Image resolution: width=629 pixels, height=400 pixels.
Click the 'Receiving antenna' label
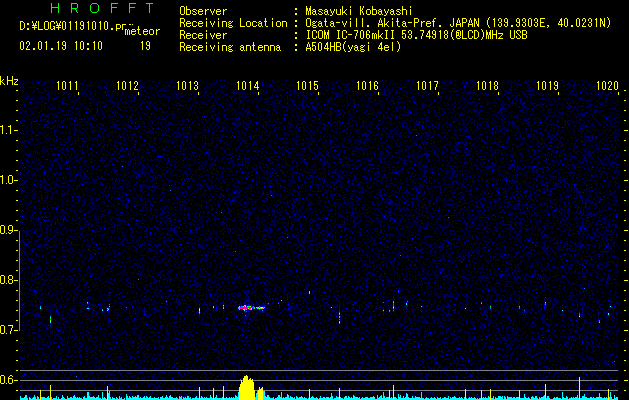coord(230,47)
